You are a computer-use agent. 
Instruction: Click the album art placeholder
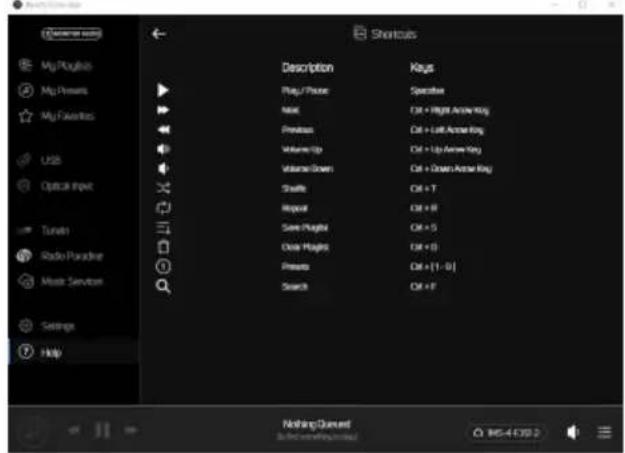coord(33,430)
